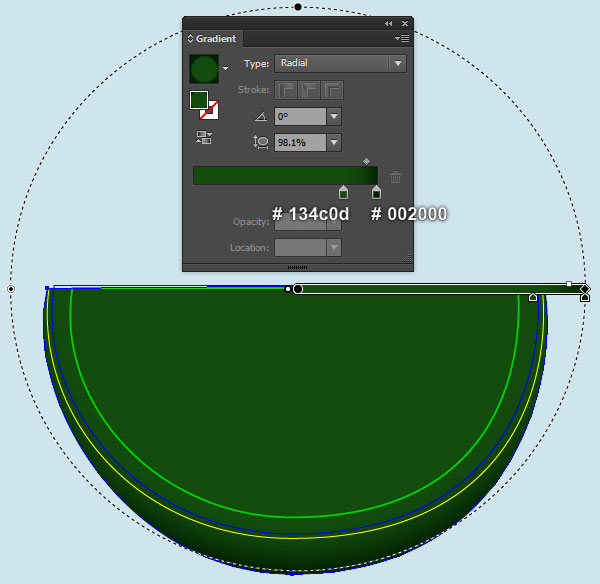Click the panel bottom resize grip bar

[x=298, y=268]
